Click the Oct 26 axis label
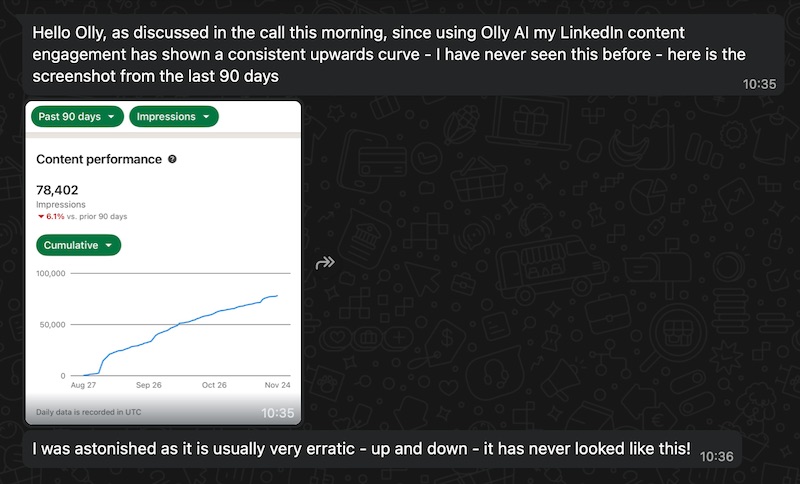 point(214,385)
